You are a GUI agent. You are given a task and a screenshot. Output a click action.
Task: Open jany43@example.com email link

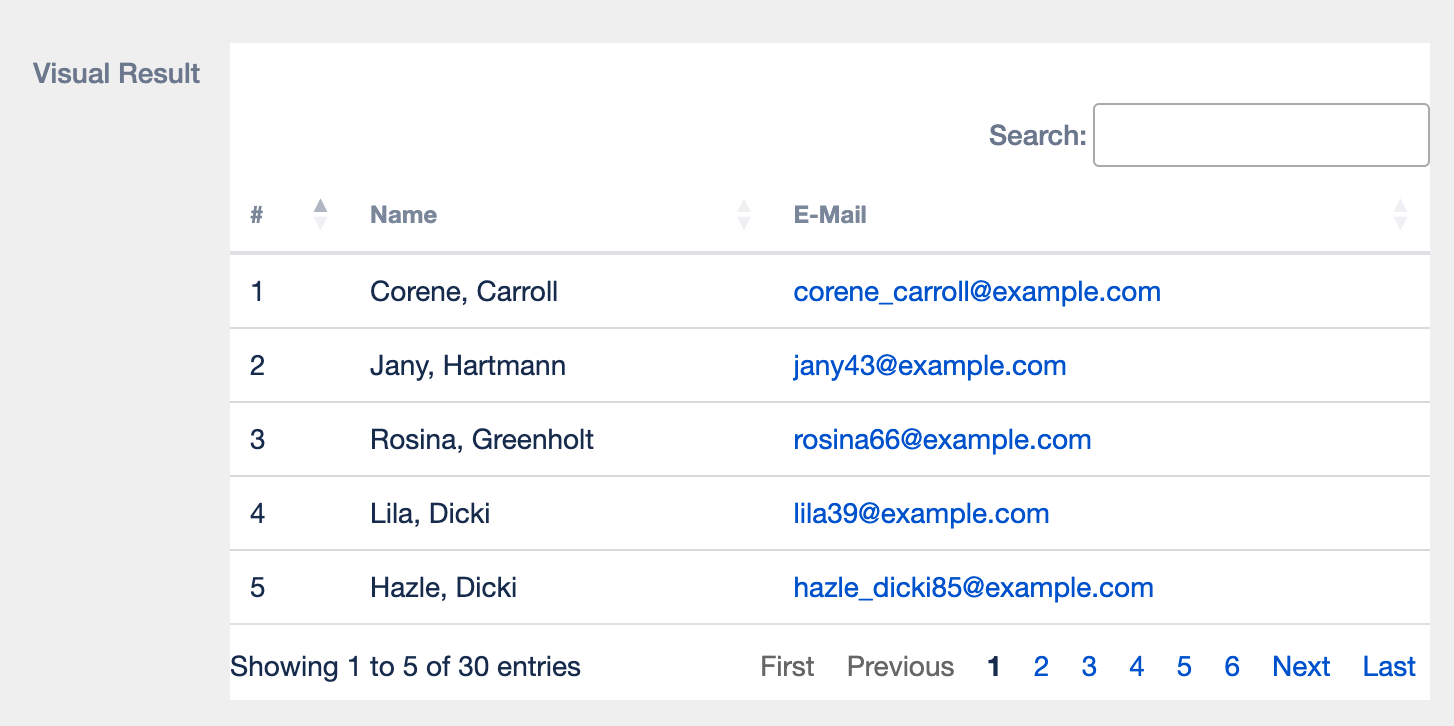click(x=929, y=366)
